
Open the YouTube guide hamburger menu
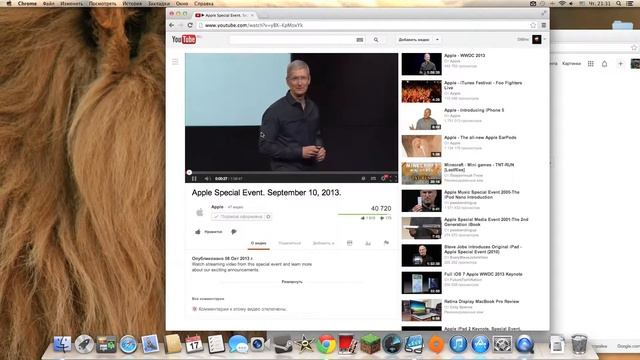(x=175, y=62)
